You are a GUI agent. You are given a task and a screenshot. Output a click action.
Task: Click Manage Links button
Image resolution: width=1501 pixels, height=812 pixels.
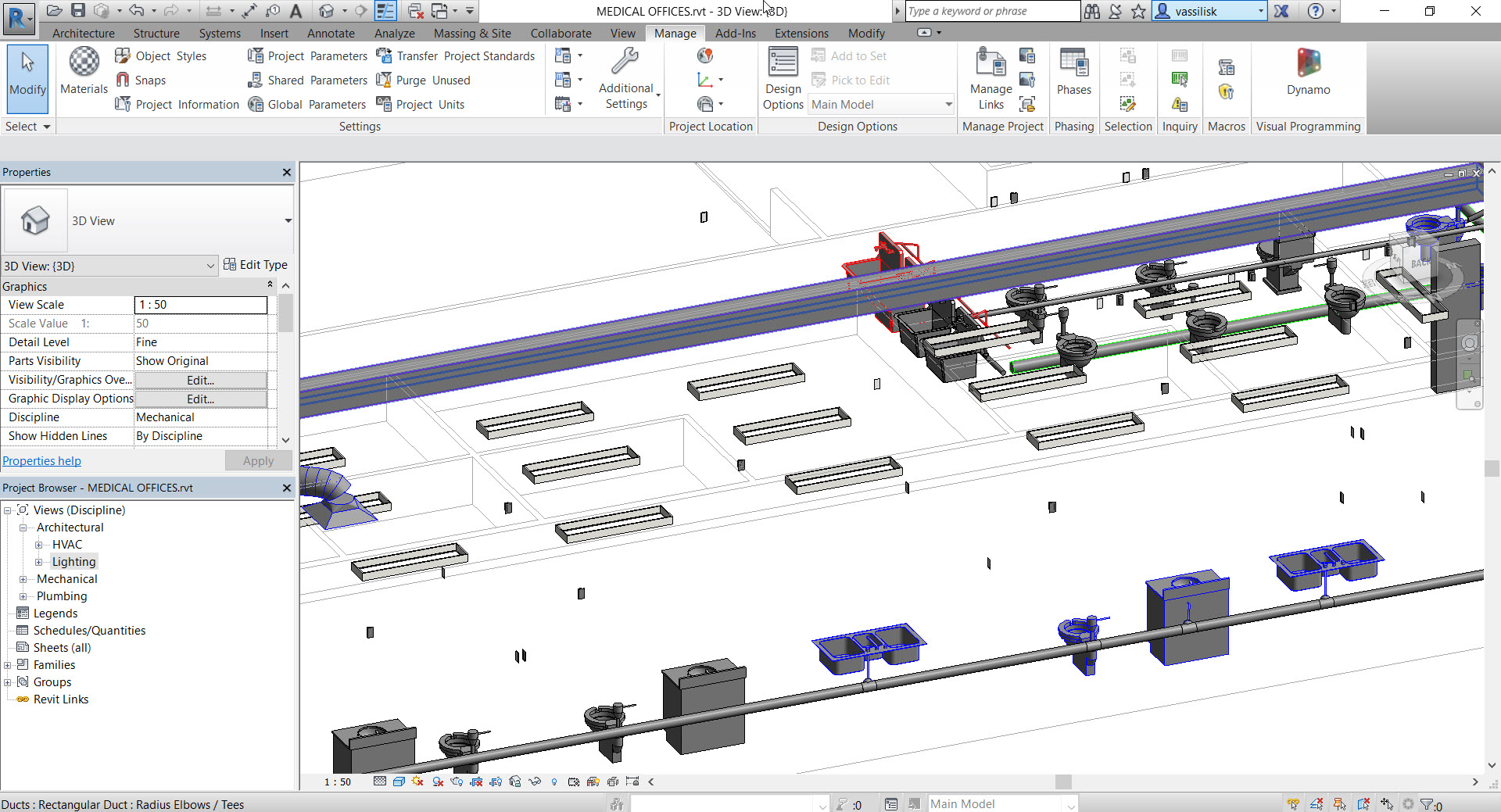point(991,78)
